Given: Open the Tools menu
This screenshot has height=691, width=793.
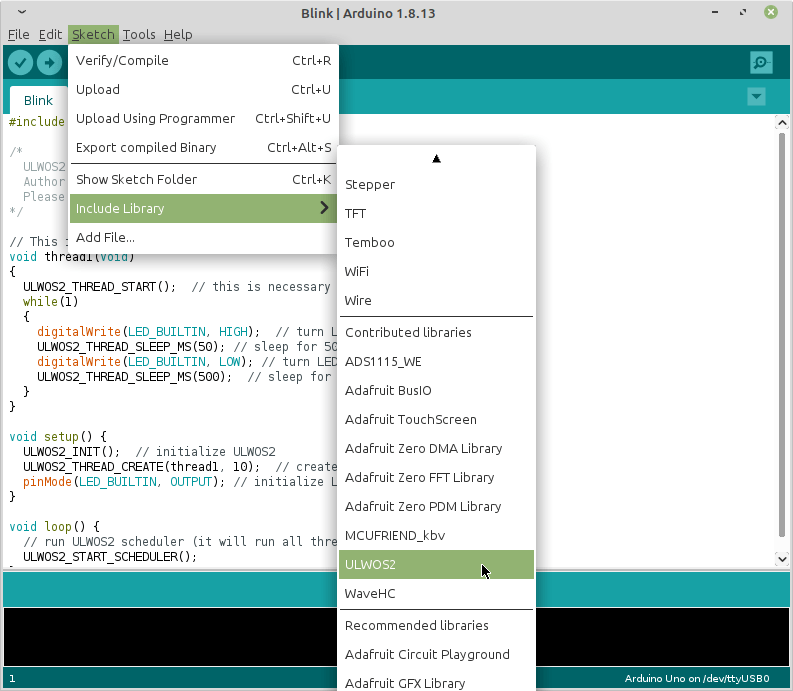Looking at the screenshot, I should click(139, 35).
